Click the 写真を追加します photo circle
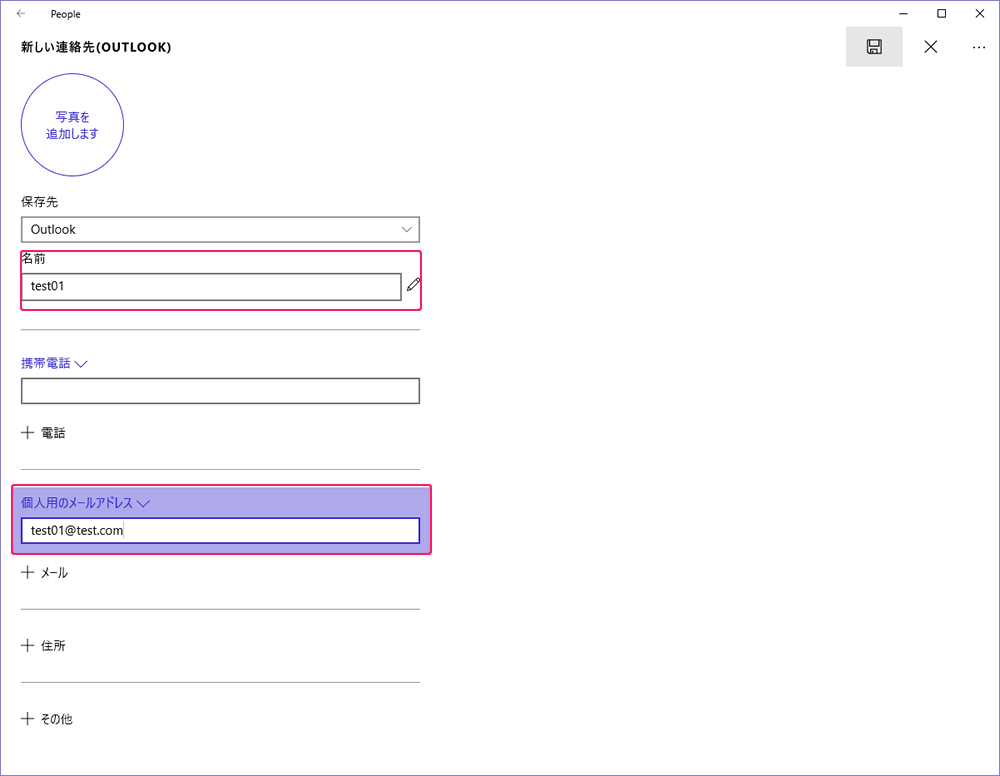Viewport: 1000px width, 776px height. [72, 124]
